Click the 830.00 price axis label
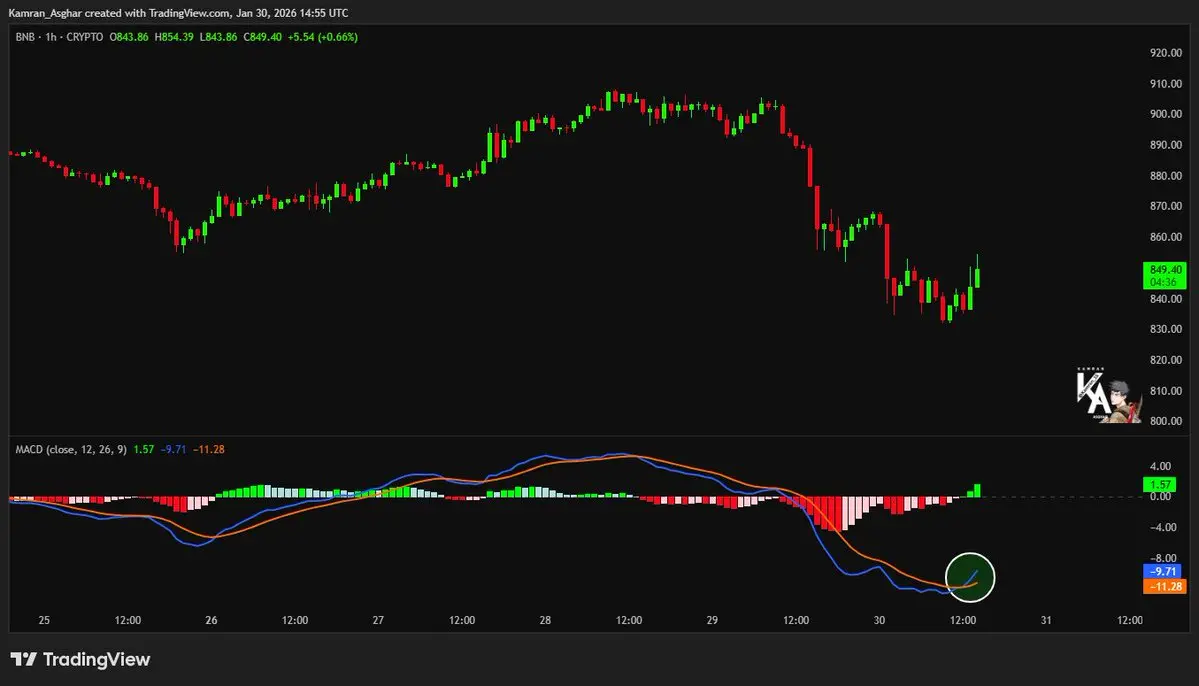Screen dimensions: 1199x686 1166,330
